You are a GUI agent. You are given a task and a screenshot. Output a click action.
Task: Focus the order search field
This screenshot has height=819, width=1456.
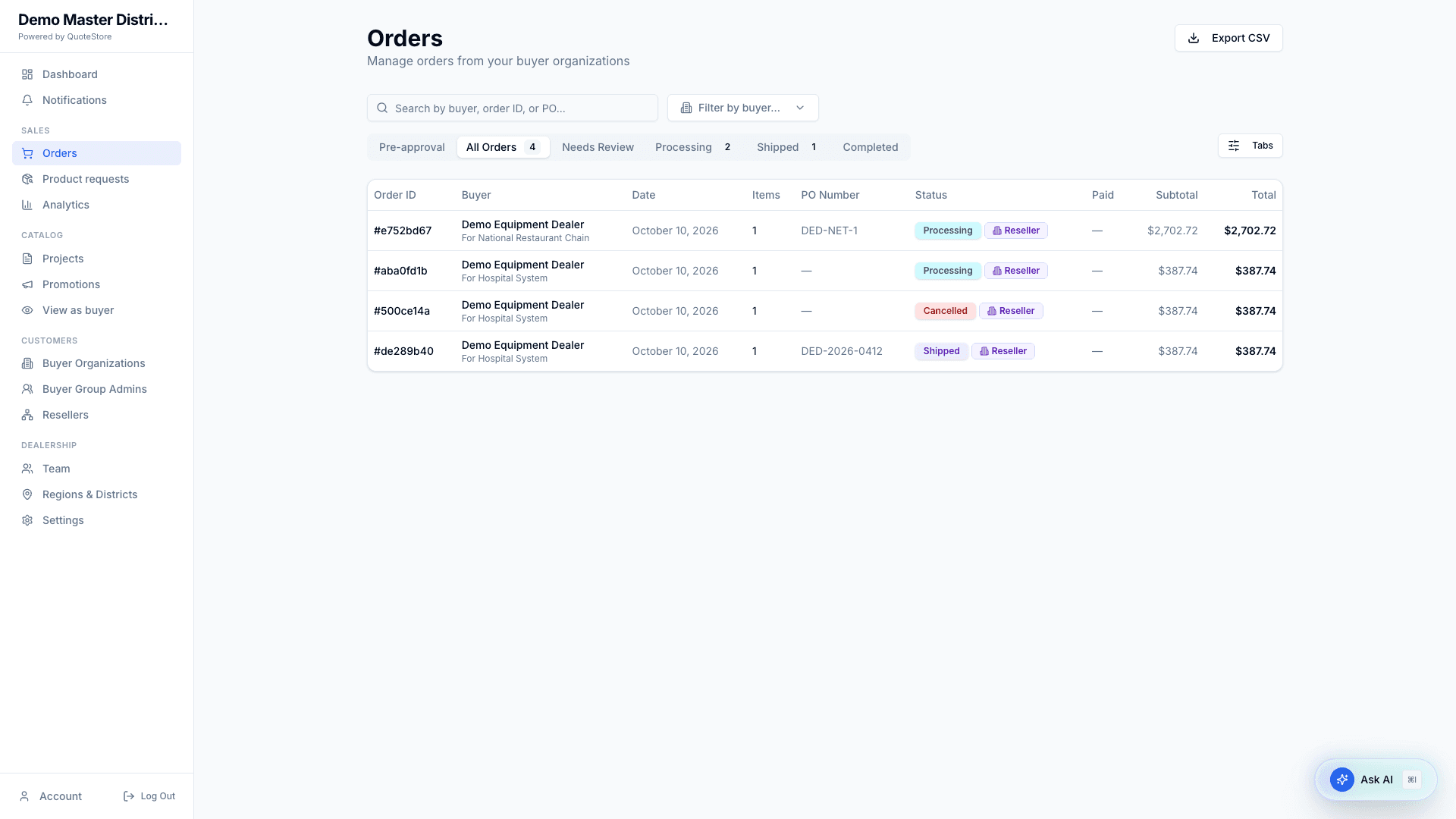click(512, 108)
